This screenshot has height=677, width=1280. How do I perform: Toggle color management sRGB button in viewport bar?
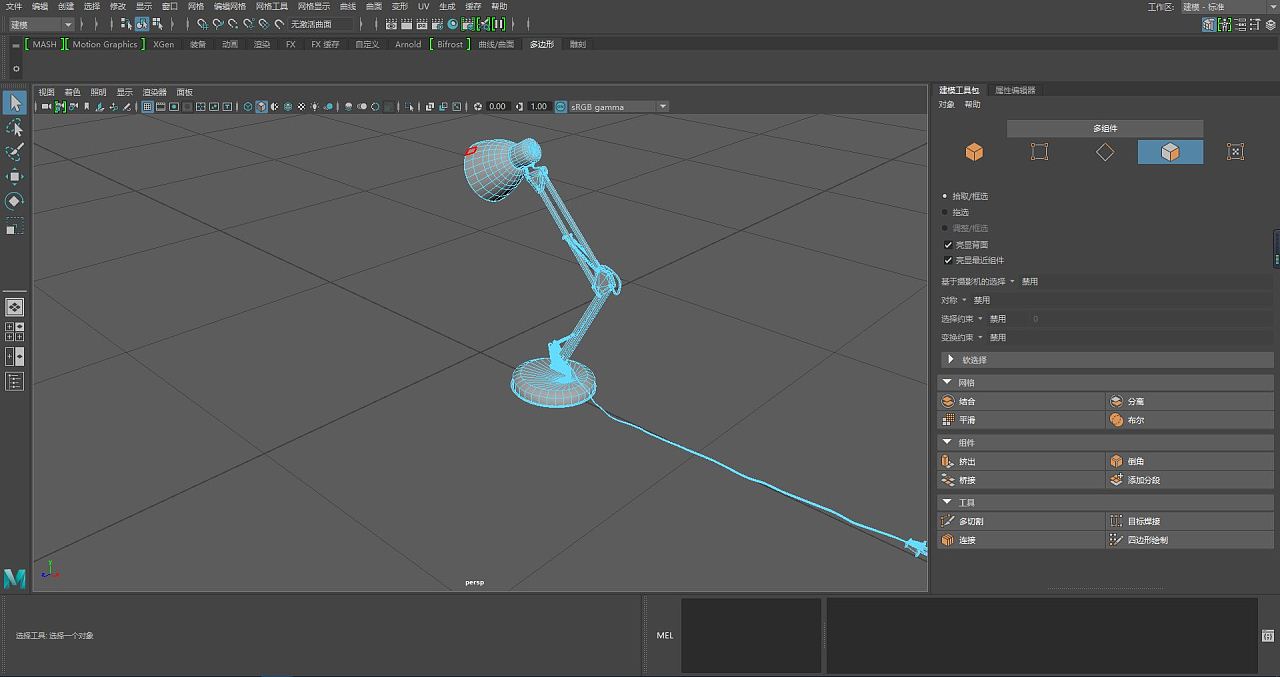[x=561, y=106]
